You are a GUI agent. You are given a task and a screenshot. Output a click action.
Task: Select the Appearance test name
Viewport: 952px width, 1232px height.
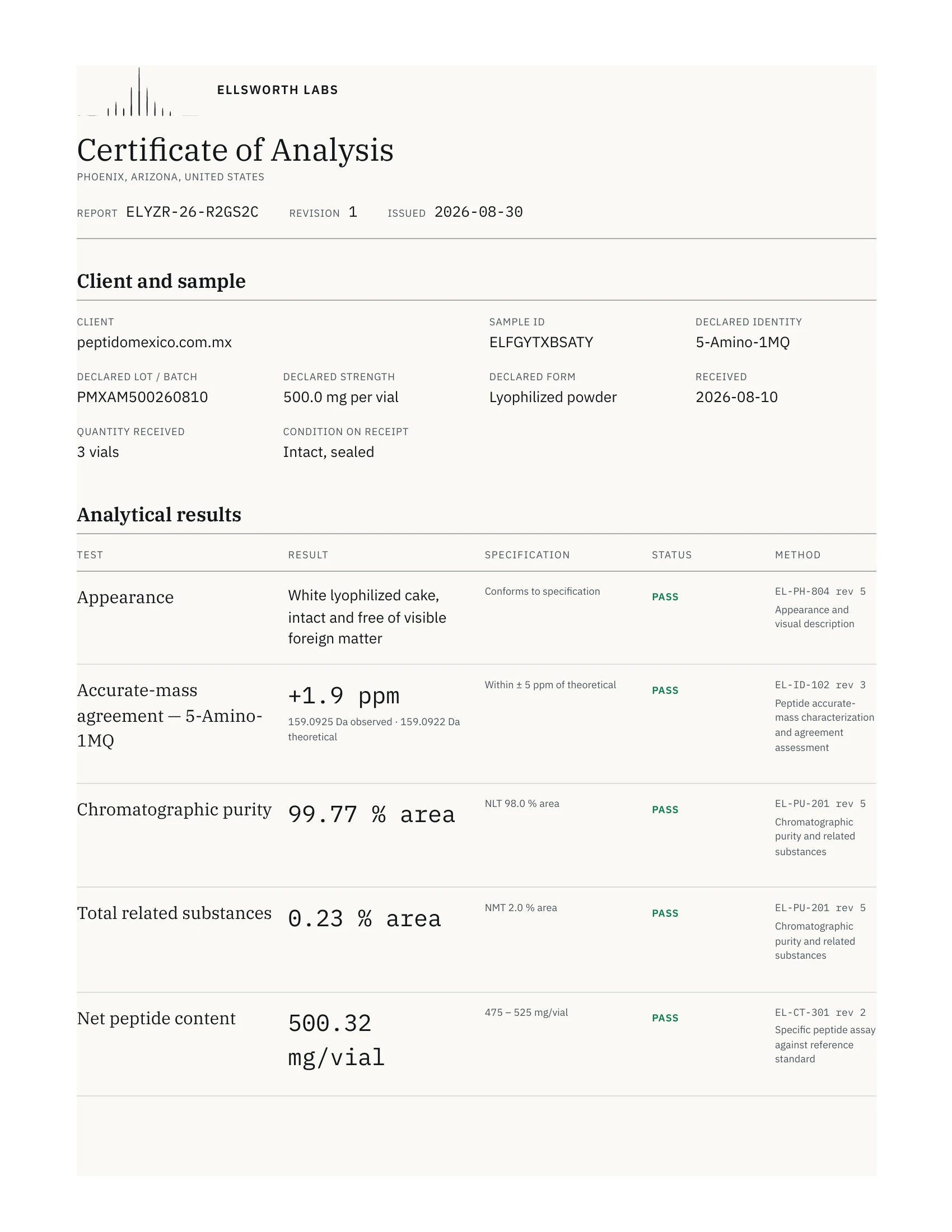pos(125,598)
